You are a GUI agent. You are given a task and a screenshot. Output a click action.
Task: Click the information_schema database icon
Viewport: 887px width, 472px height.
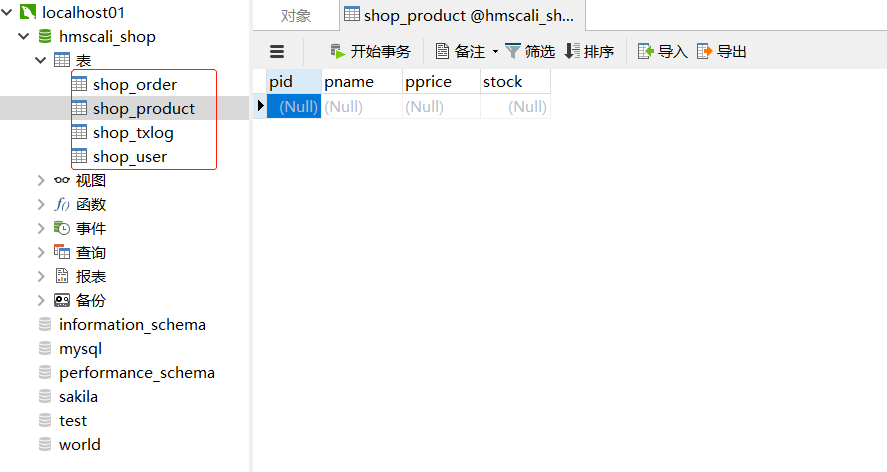[x=45, y=324]
